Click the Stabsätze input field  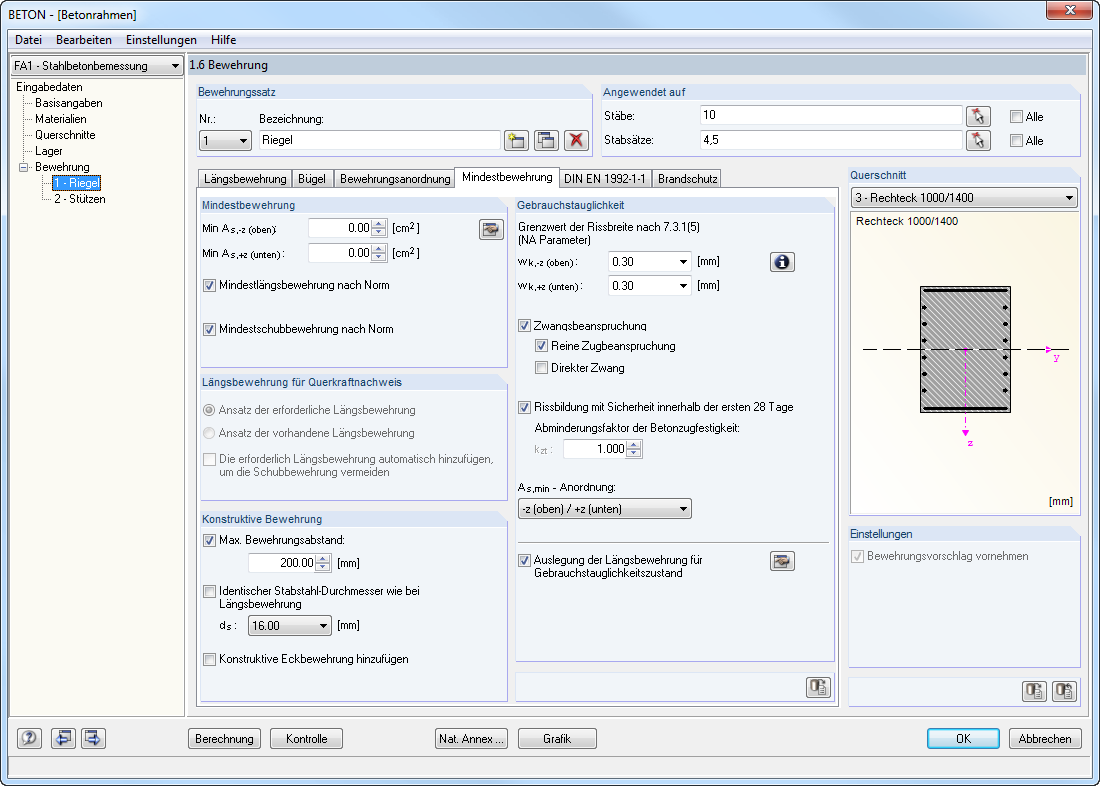(831, 140)
